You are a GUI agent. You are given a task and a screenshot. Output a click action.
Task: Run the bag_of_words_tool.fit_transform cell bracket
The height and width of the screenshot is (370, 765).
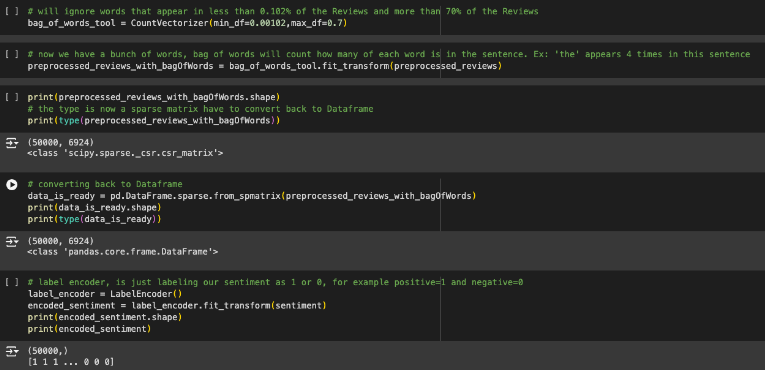12,54
